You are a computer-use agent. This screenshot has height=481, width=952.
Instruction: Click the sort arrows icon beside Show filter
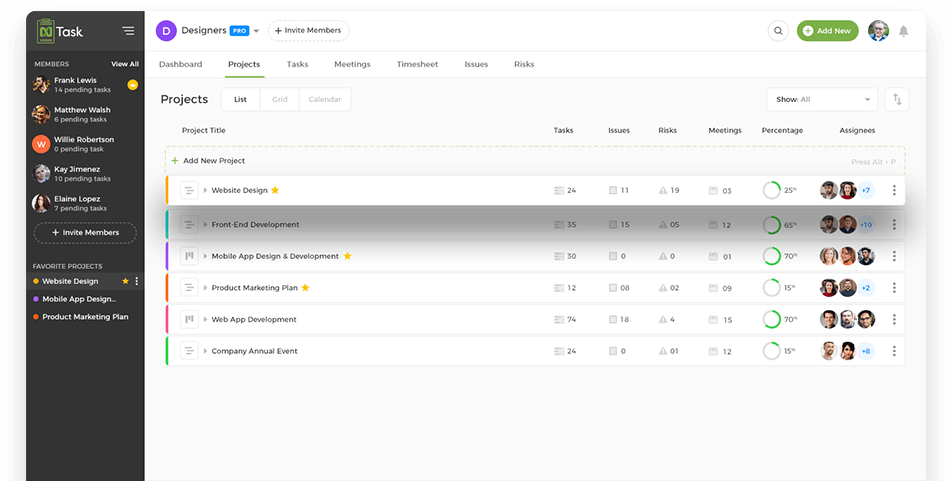pos(897,99)
